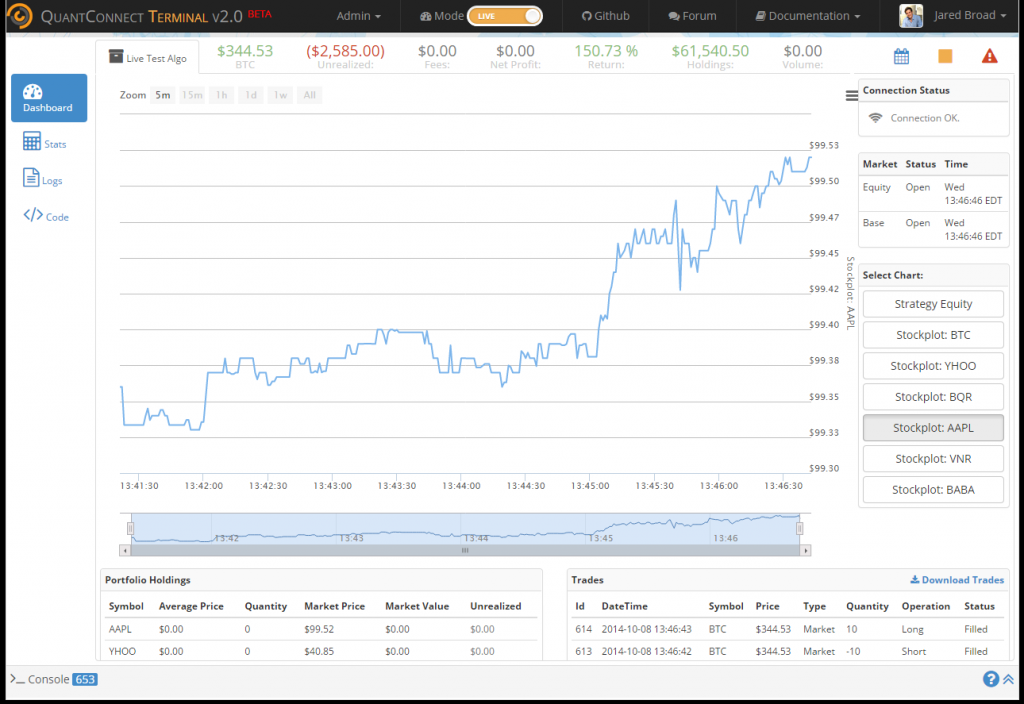
Task: Open the Admin dropdown menu
Action: [x=358, y=16]
